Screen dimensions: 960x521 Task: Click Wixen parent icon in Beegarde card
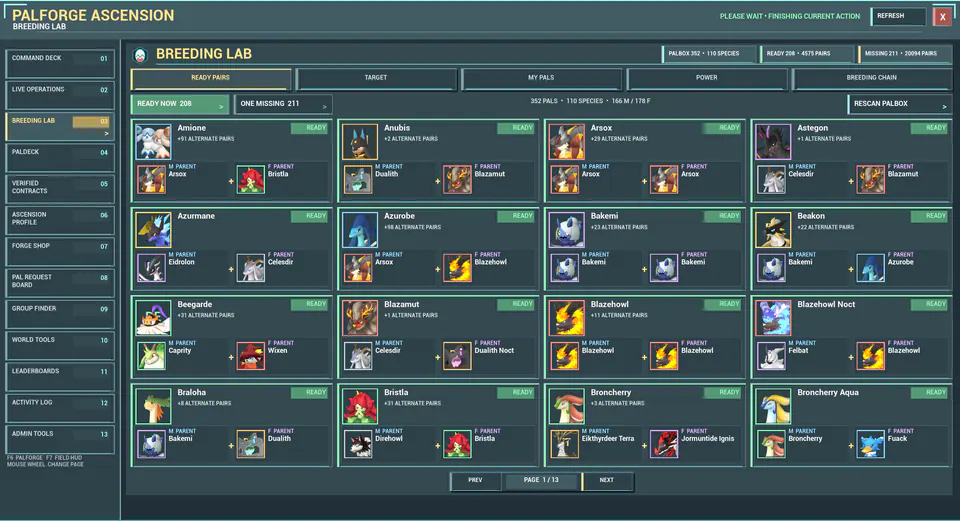pyautogui.click(x=250, y=356)
